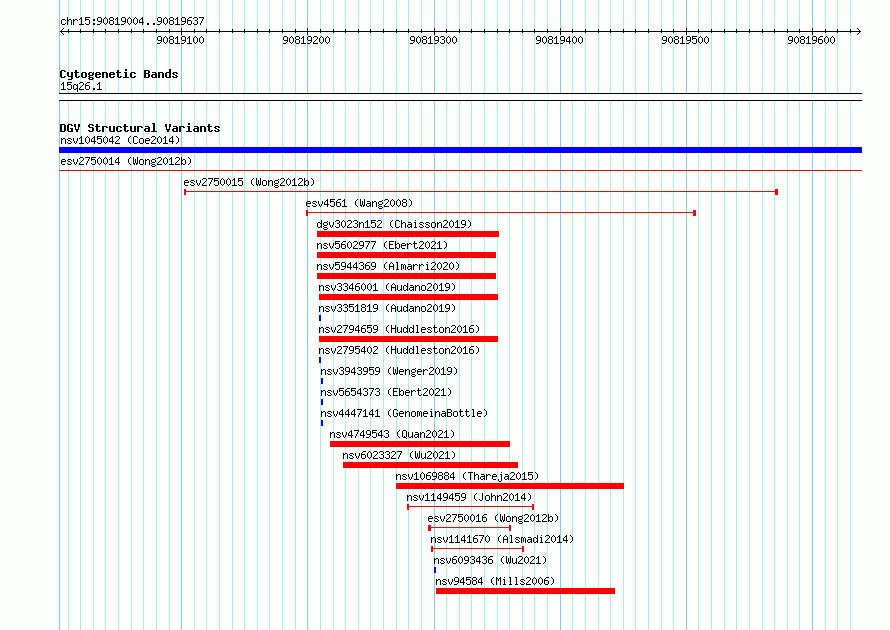890x630 pixels.
Task: Click the red bar under nsv4749543
Action: 419,444
